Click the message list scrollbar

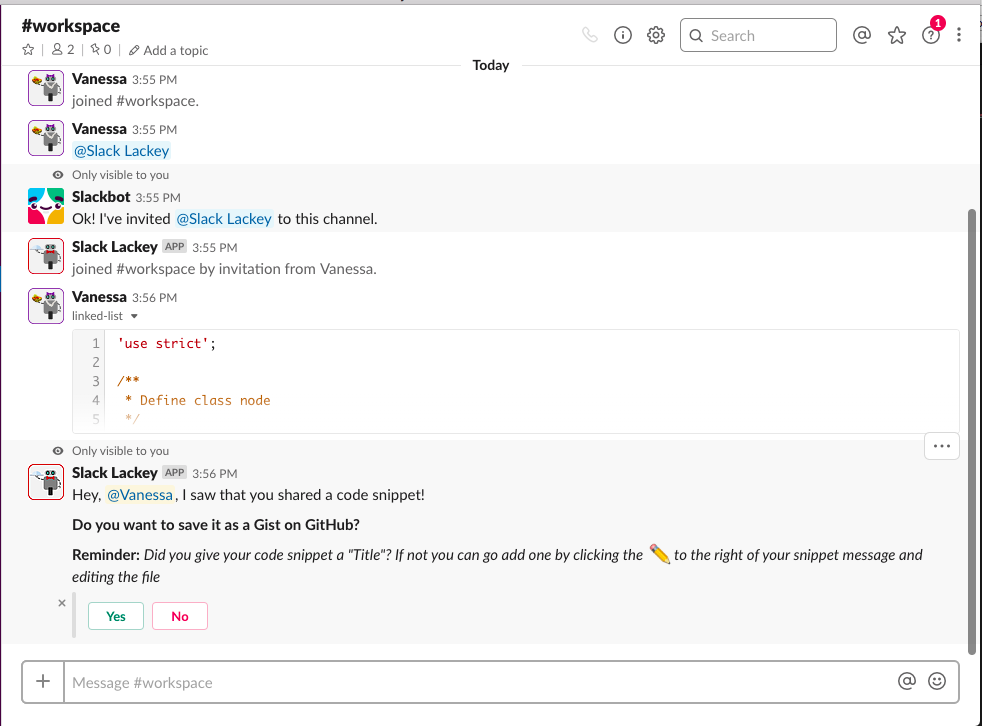[972, 432]
